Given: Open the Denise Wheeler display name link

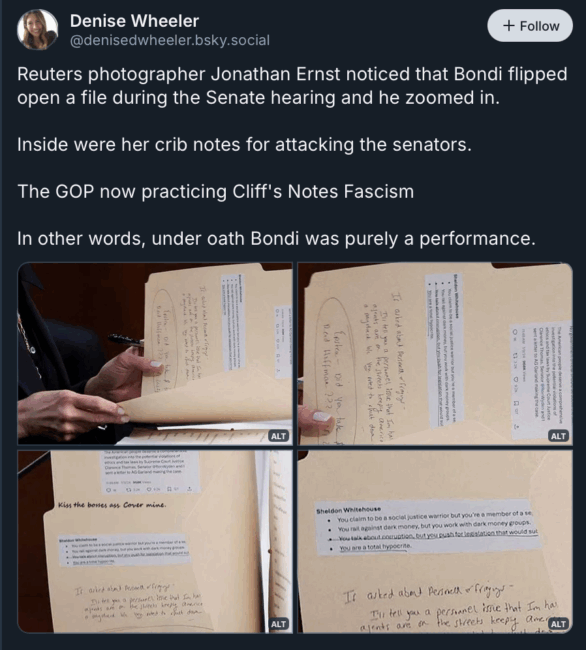Looking at the screenshot, I should click(x=134, y=21).
